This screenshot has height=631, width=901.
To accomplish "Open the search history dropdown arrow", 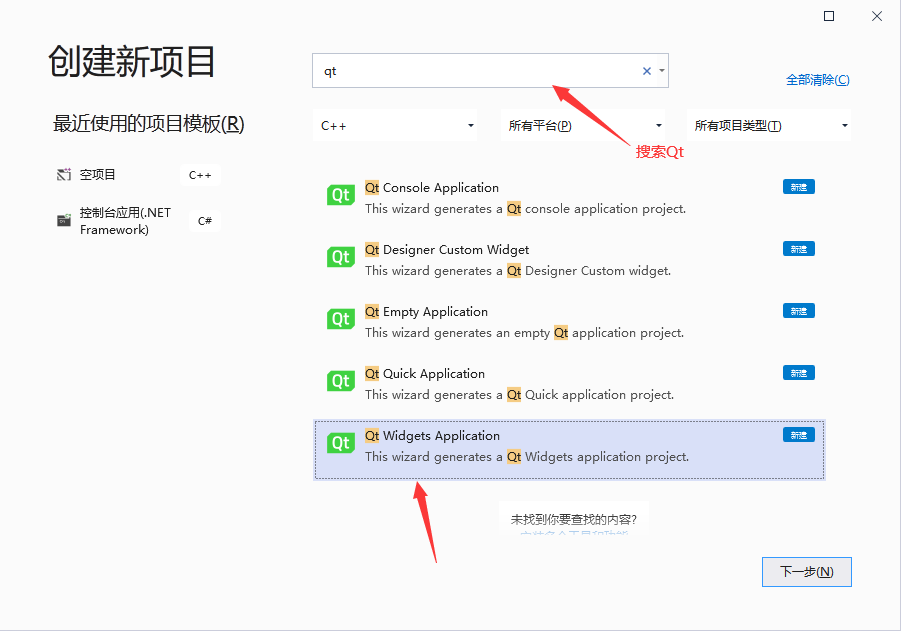I will 662,71.
